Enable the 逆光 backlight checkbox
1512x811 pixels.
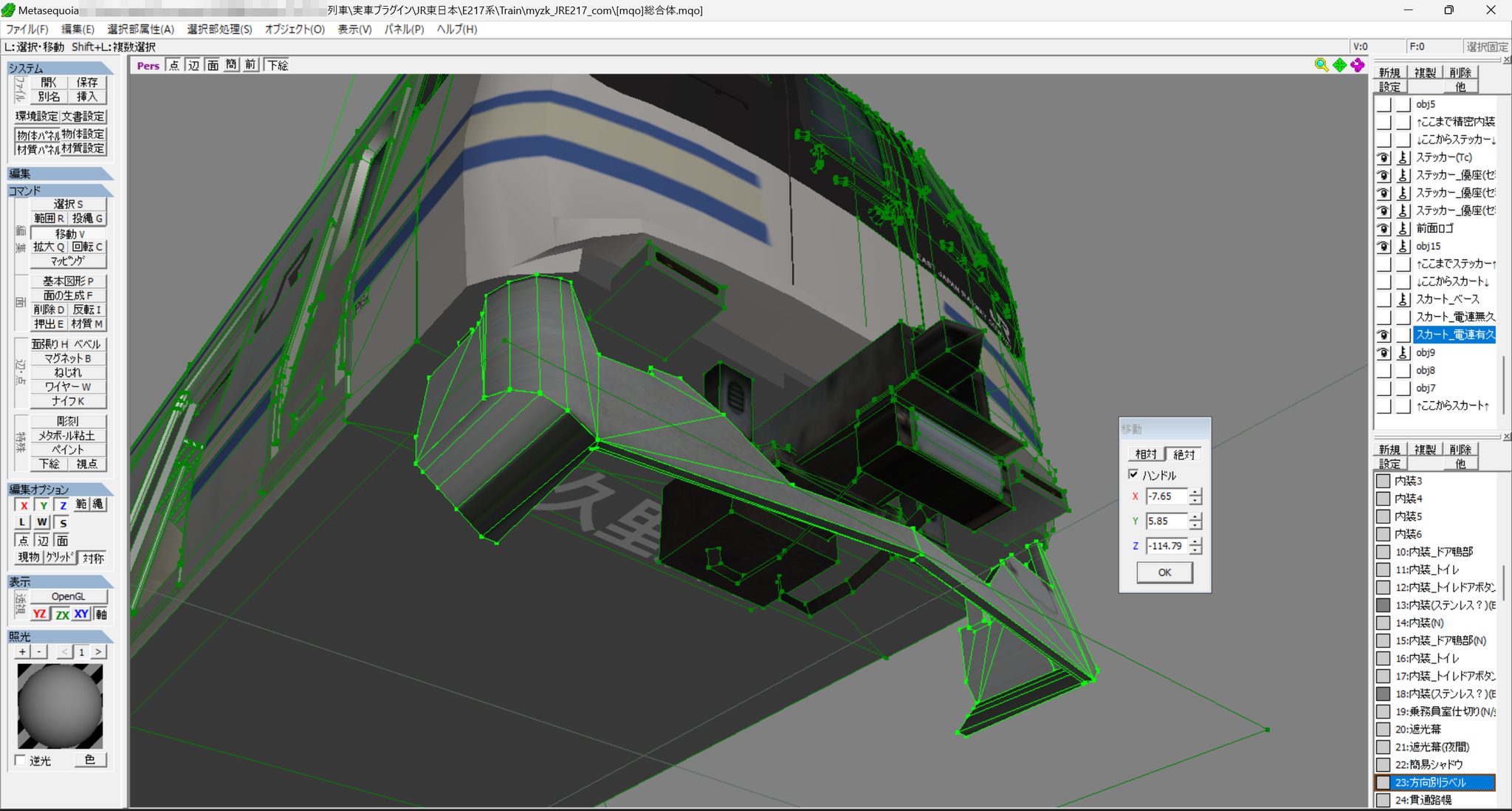21,760
